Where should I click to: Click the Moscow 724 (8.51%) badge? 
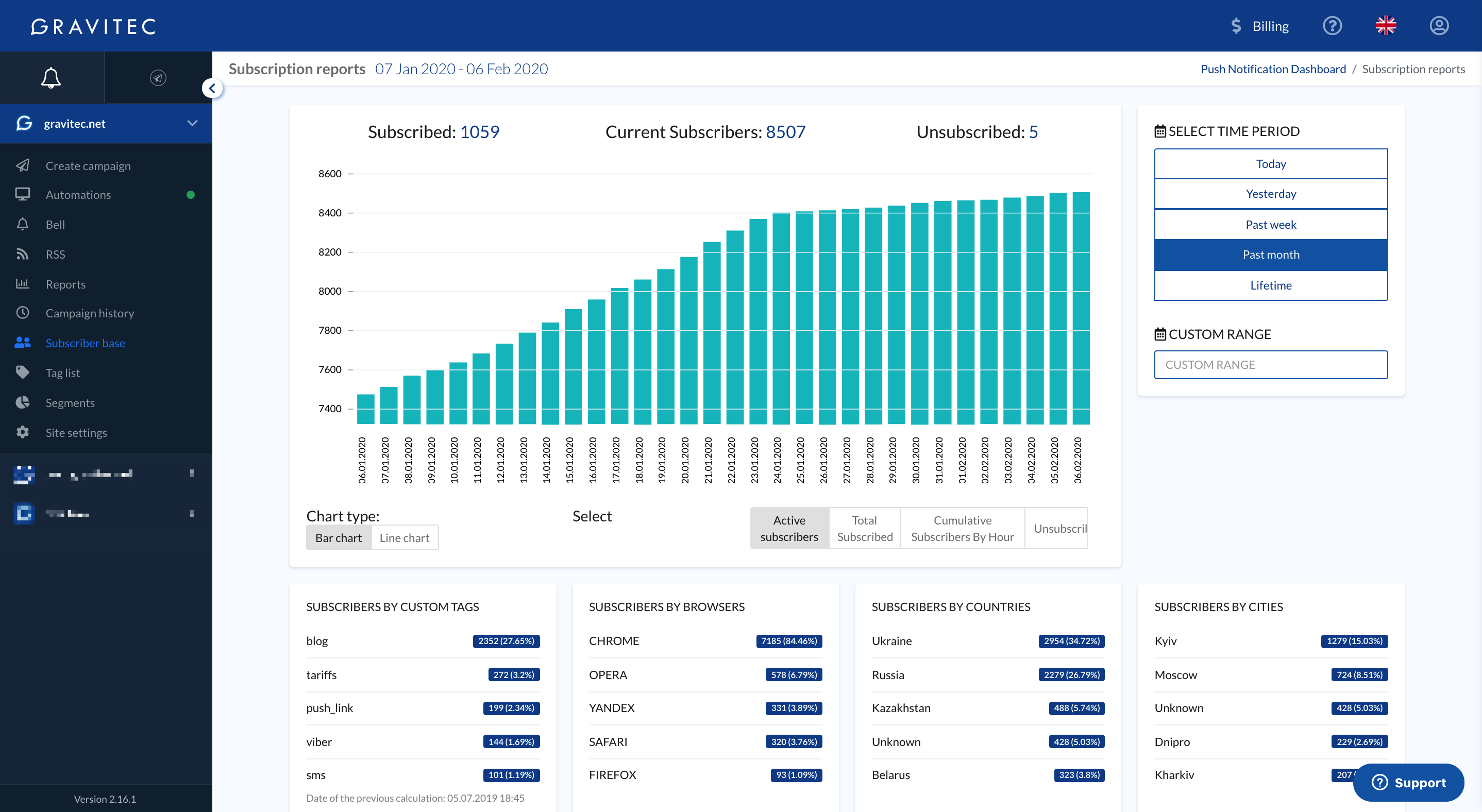1359,674
